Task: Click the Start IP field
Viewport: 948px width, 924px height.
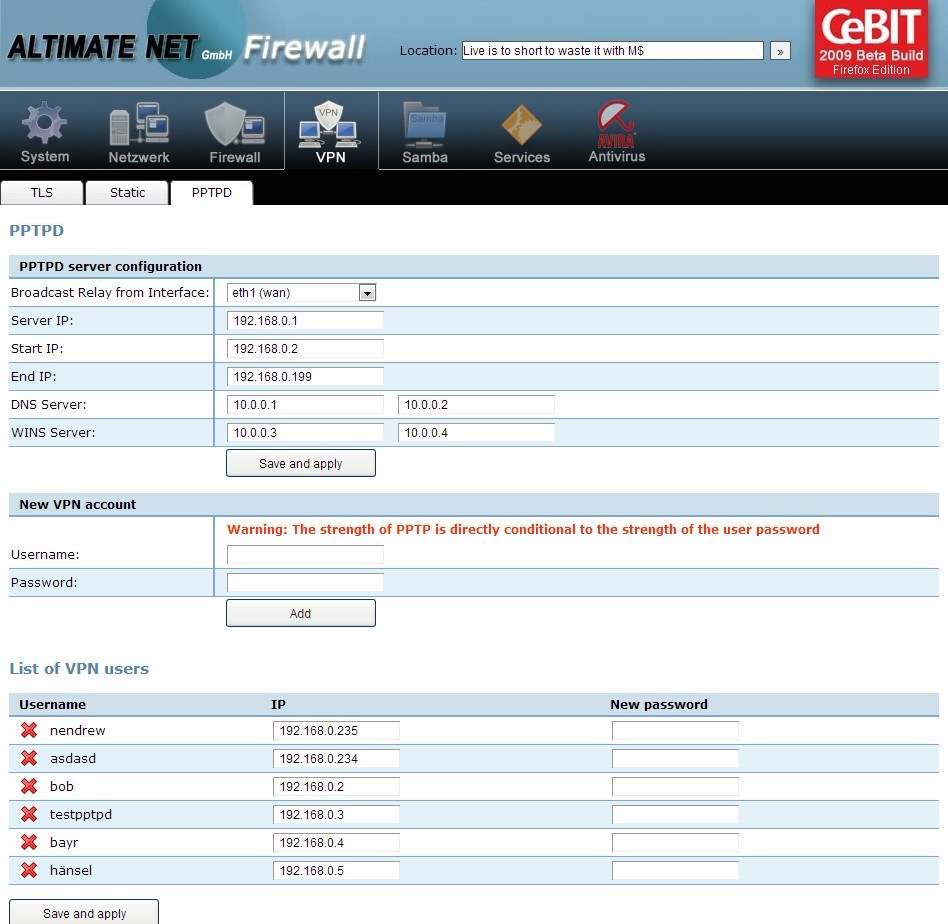Action: coord(305,348)
